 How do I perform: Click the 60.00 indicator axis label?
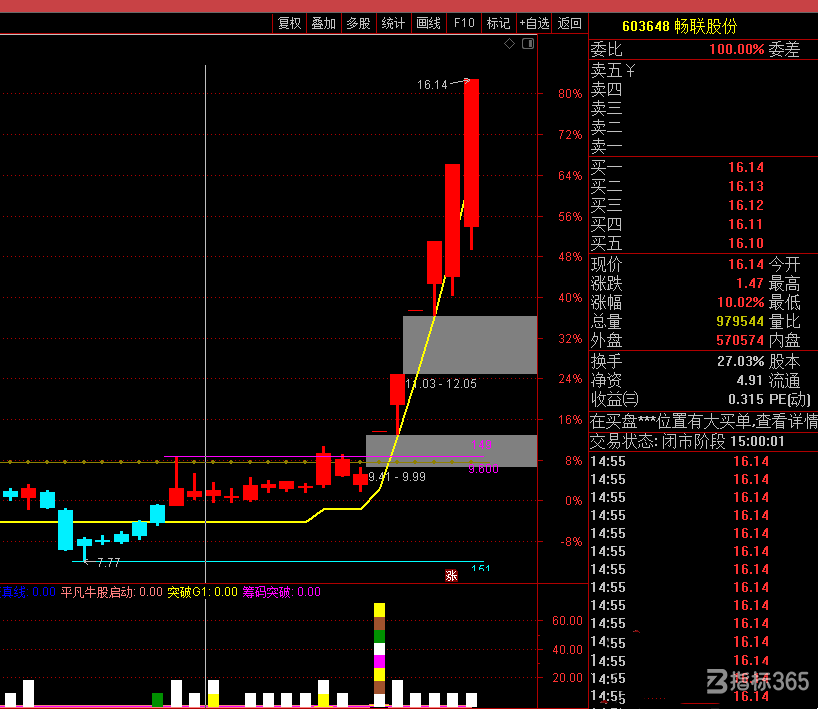567,621
